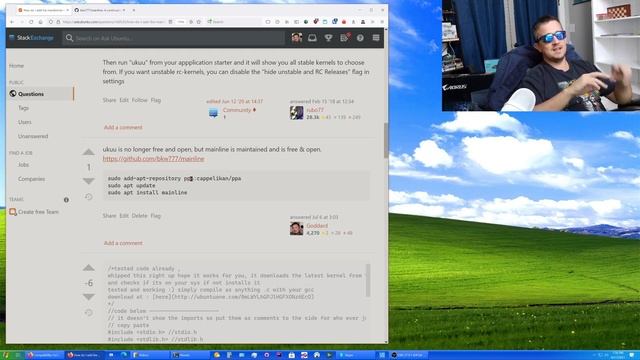Add a comment on rubo77's answer

123,127
